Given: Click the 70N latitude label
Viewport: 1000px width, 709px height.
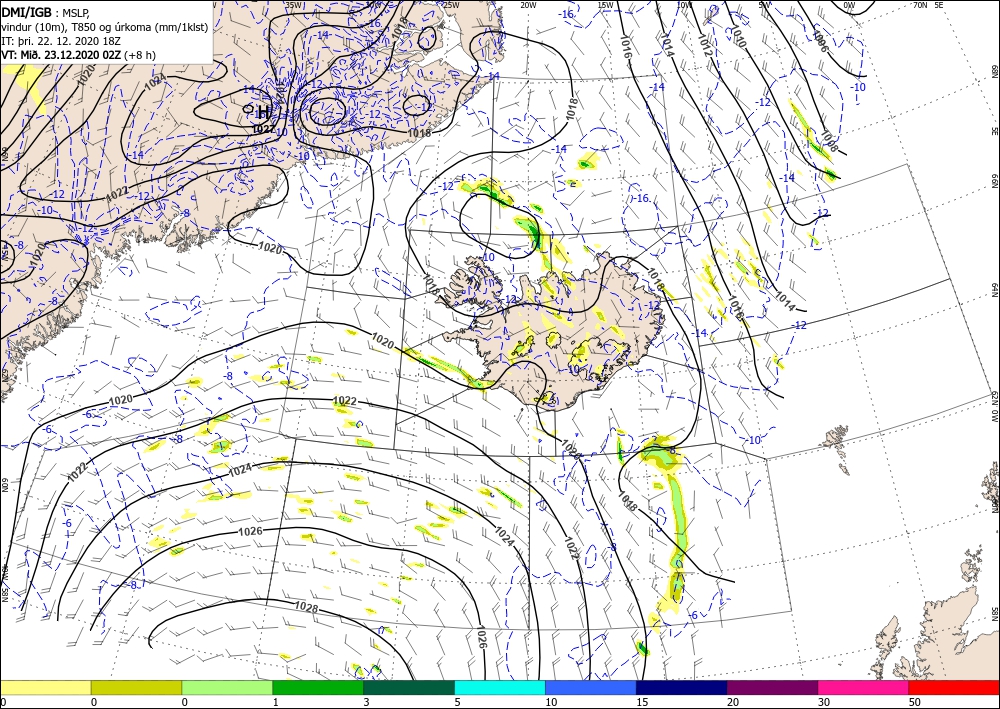Looking at the screenshot, I should 920,4.
